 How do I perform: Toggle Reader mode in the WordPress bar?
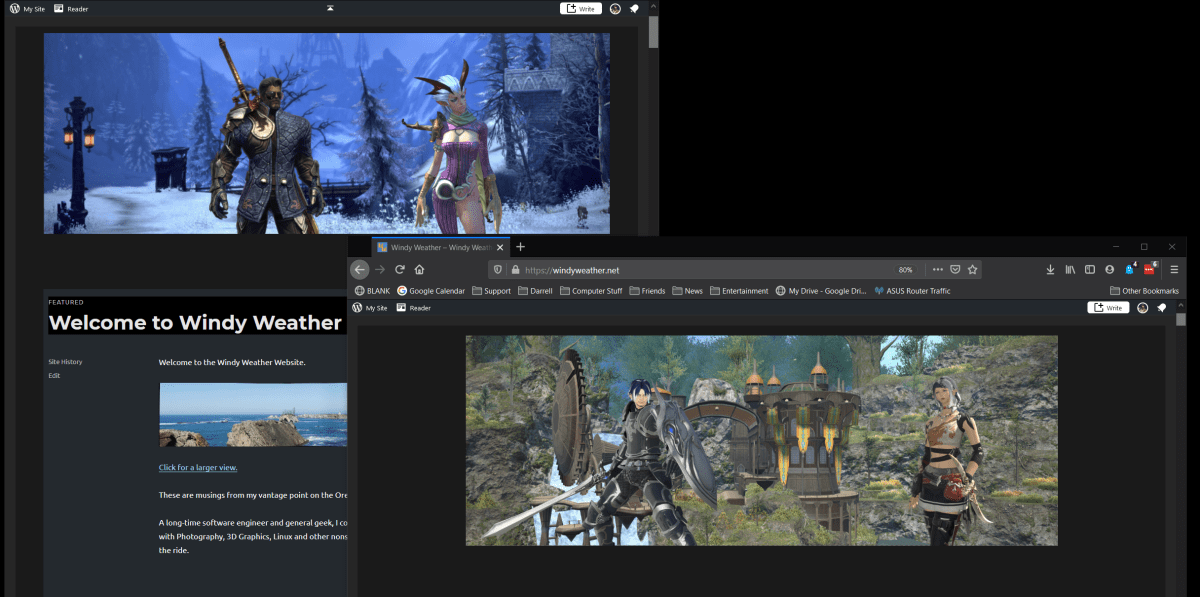[413, 308]
